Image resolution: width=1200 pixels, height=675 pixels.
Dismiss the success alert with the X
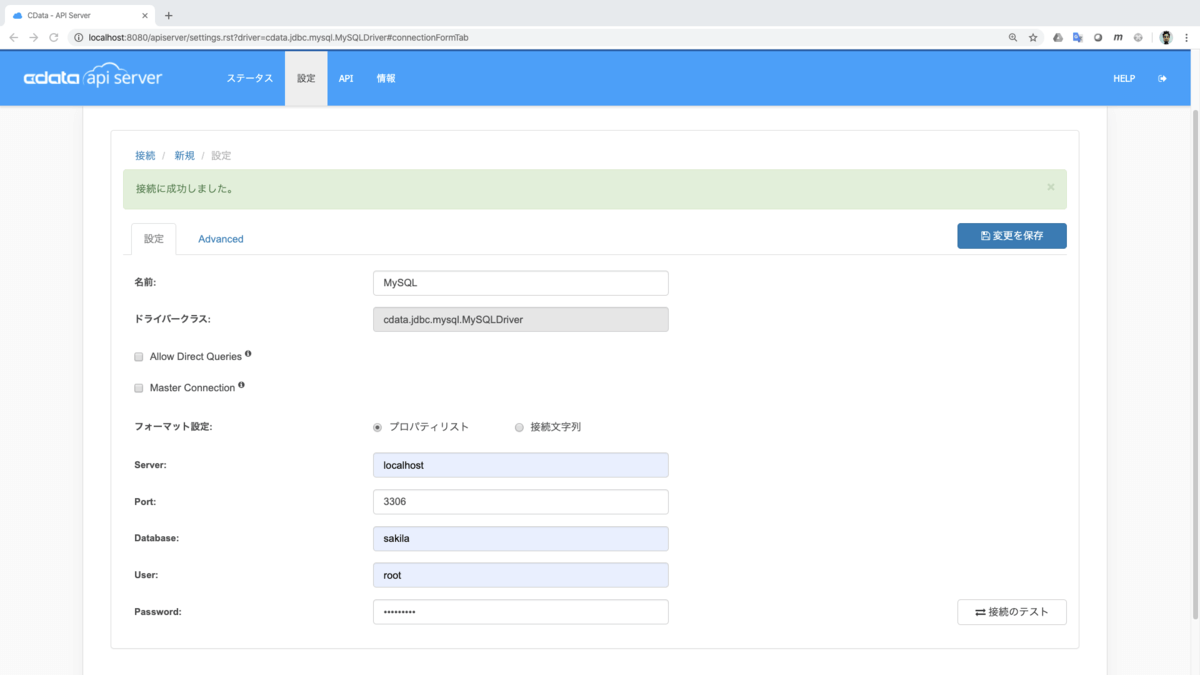coord(1051,187)
